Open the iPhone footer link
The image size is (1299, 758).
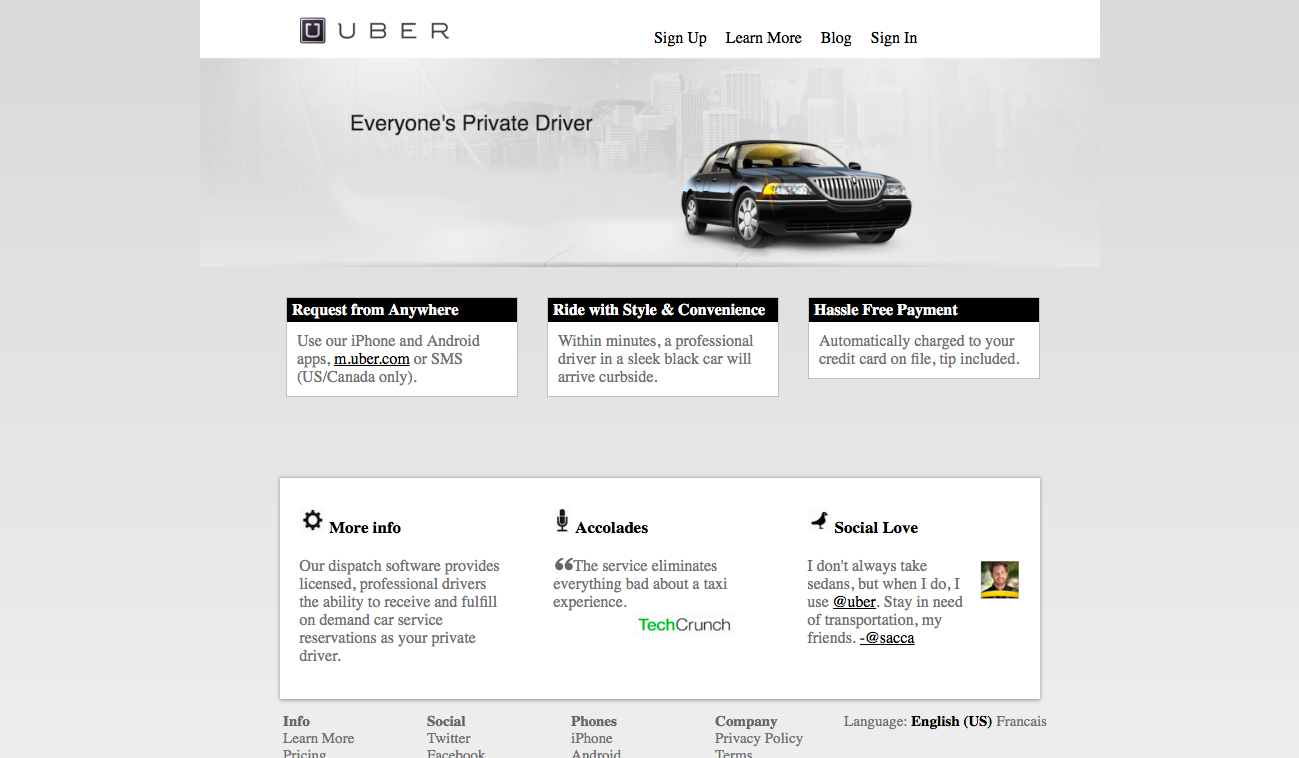pyautogui.click(x=592, y=739)
